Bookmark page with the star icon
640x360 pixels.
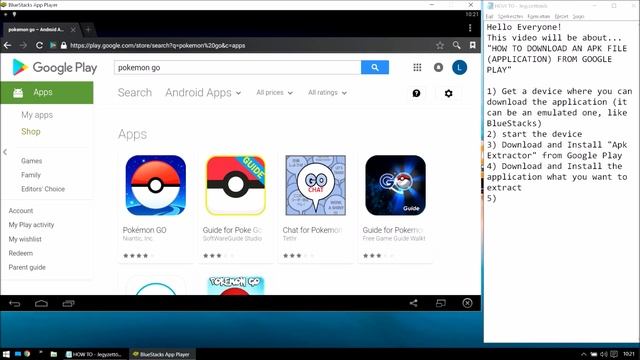pos(440,45)
